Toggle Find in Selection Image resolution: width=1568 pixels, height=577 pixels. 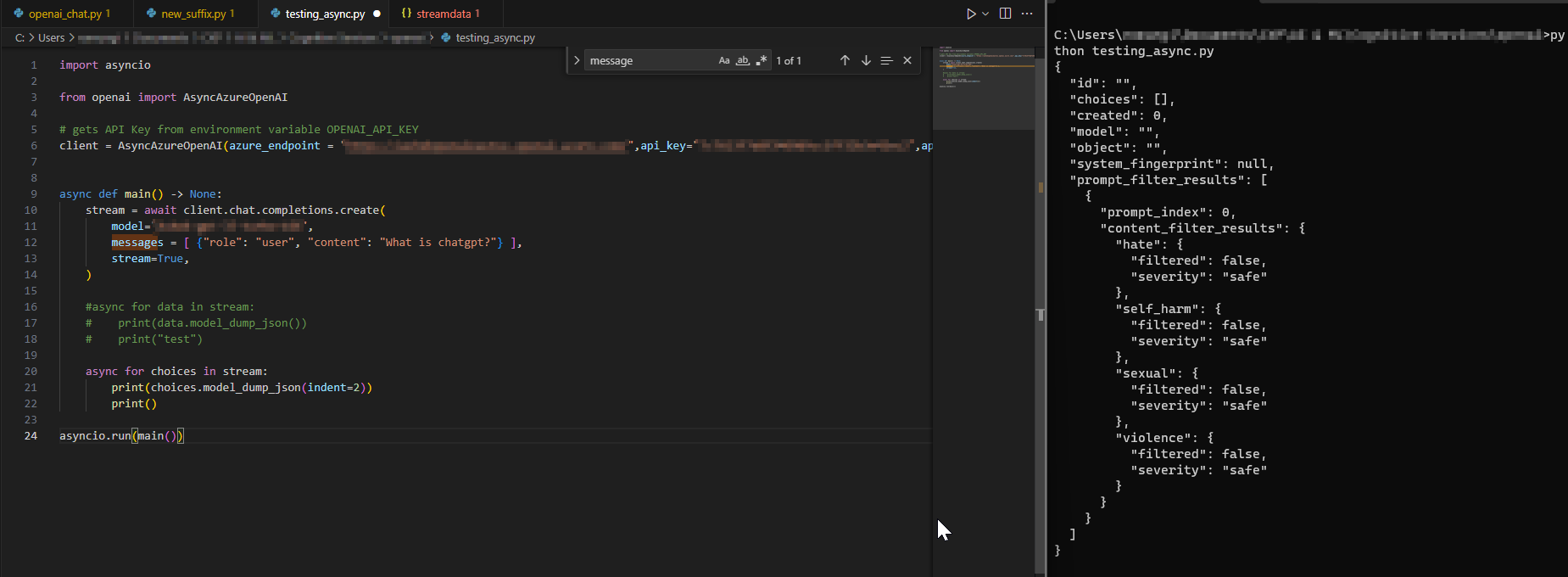[x=886, y=60]
